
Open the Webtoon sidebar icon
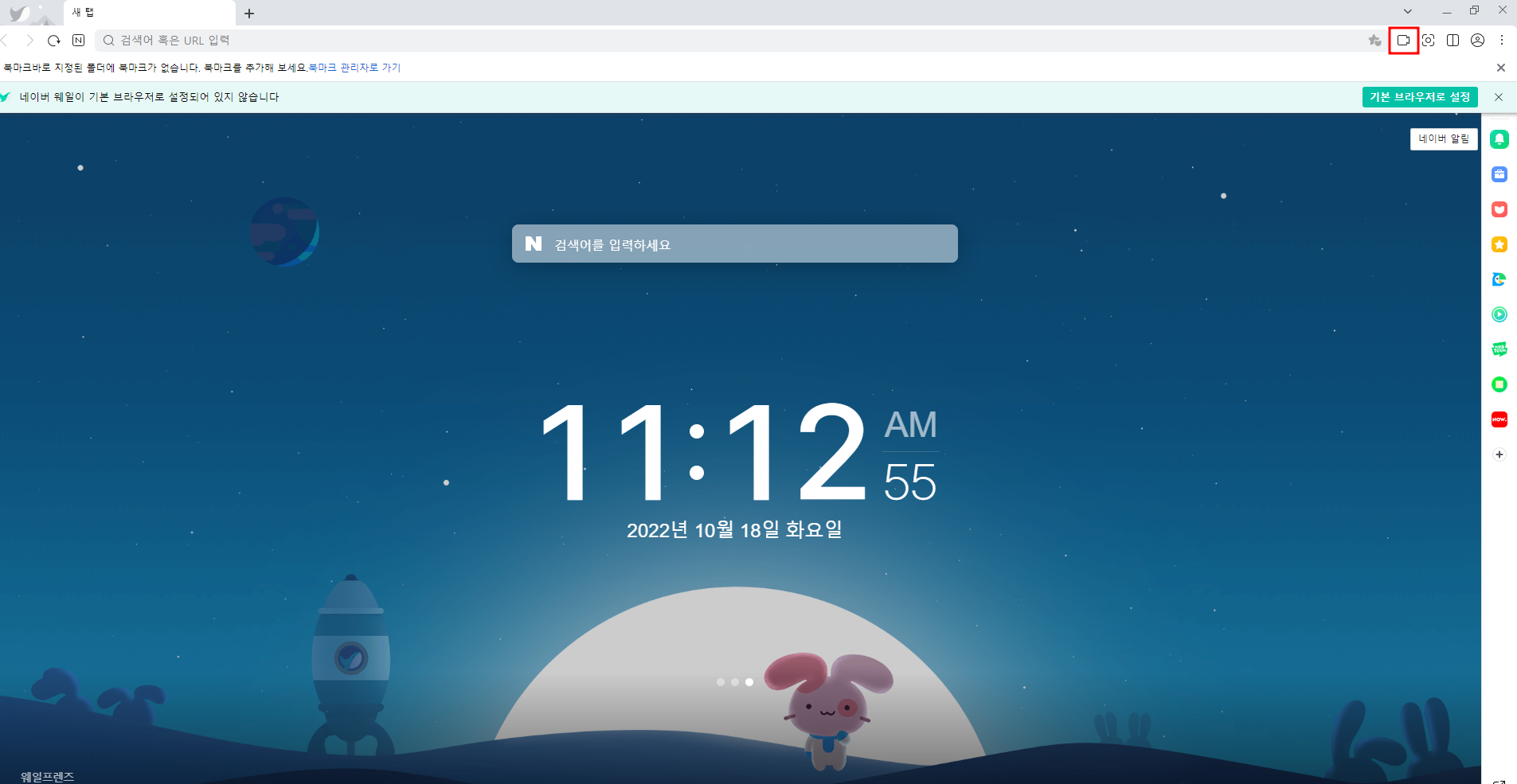1499,349
